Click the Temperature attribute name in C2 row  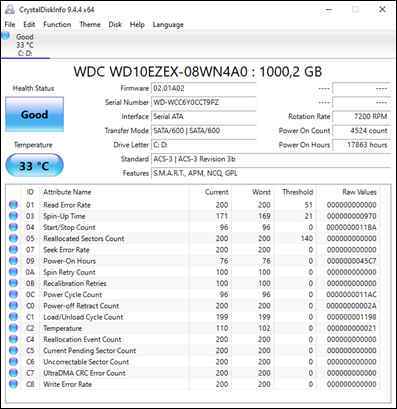(62, 328)
